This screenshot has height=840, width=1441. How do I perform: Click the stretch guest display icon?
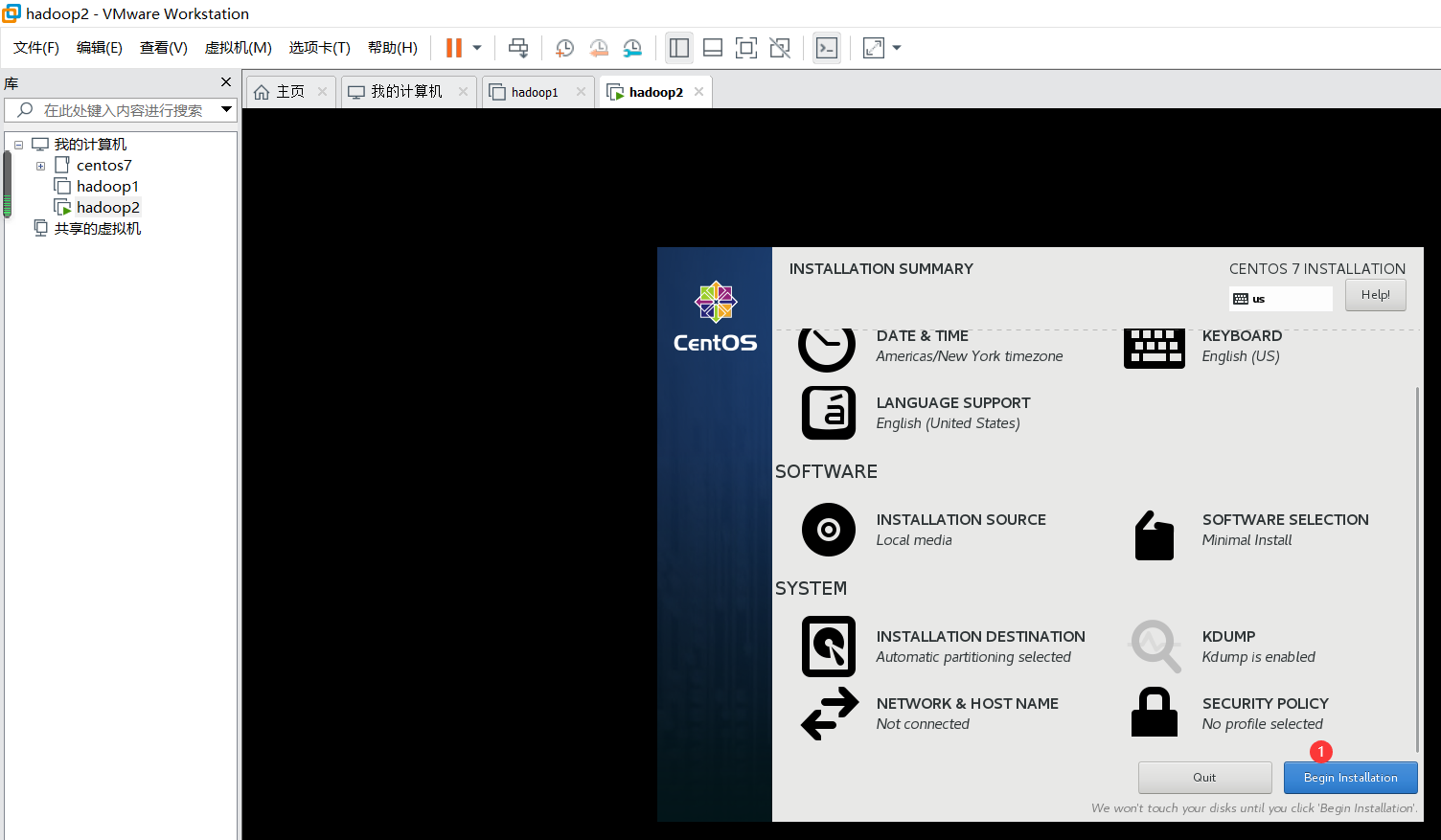[874, 48]
